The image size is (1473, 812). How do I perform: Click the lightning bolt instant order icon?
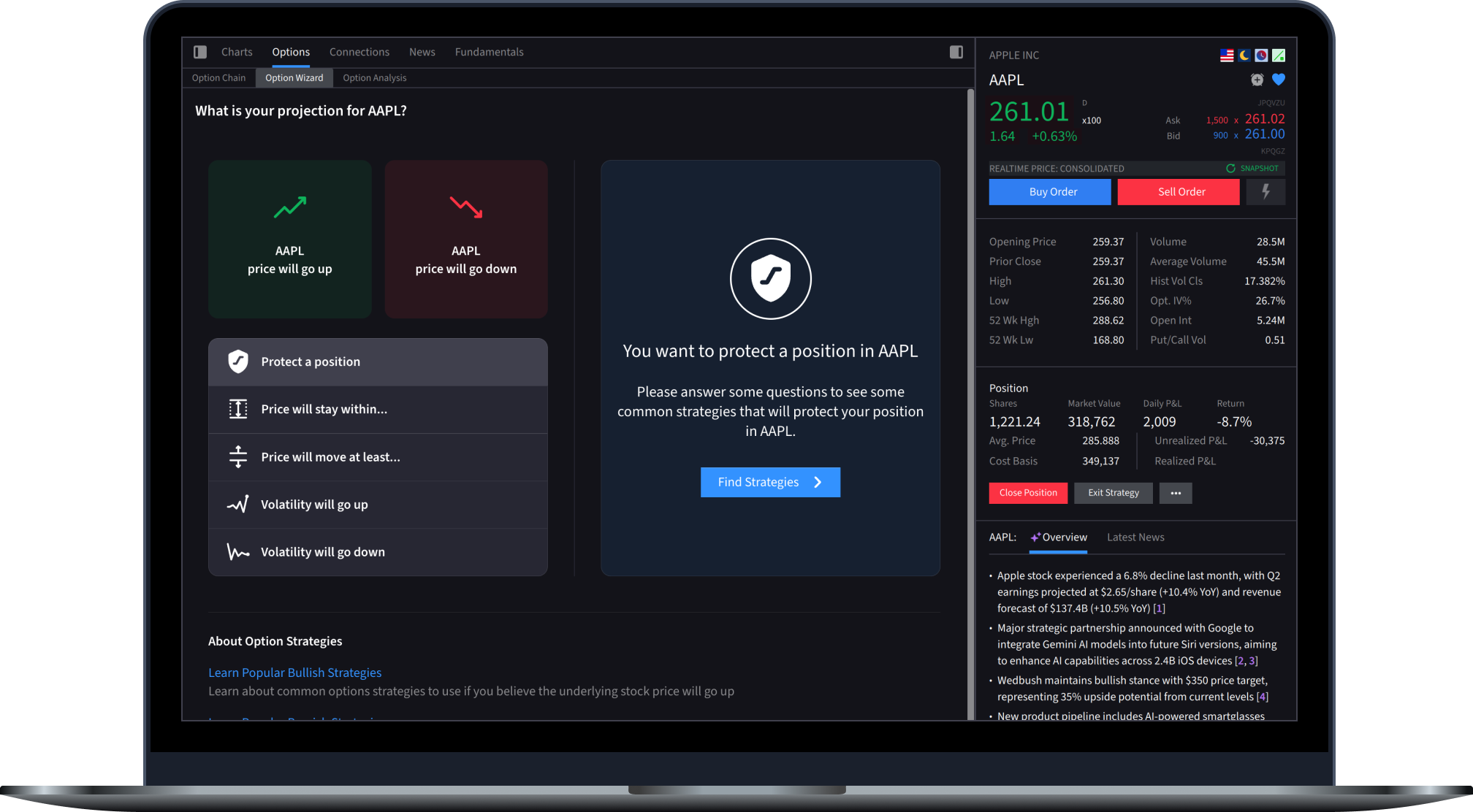point(1265,191)
